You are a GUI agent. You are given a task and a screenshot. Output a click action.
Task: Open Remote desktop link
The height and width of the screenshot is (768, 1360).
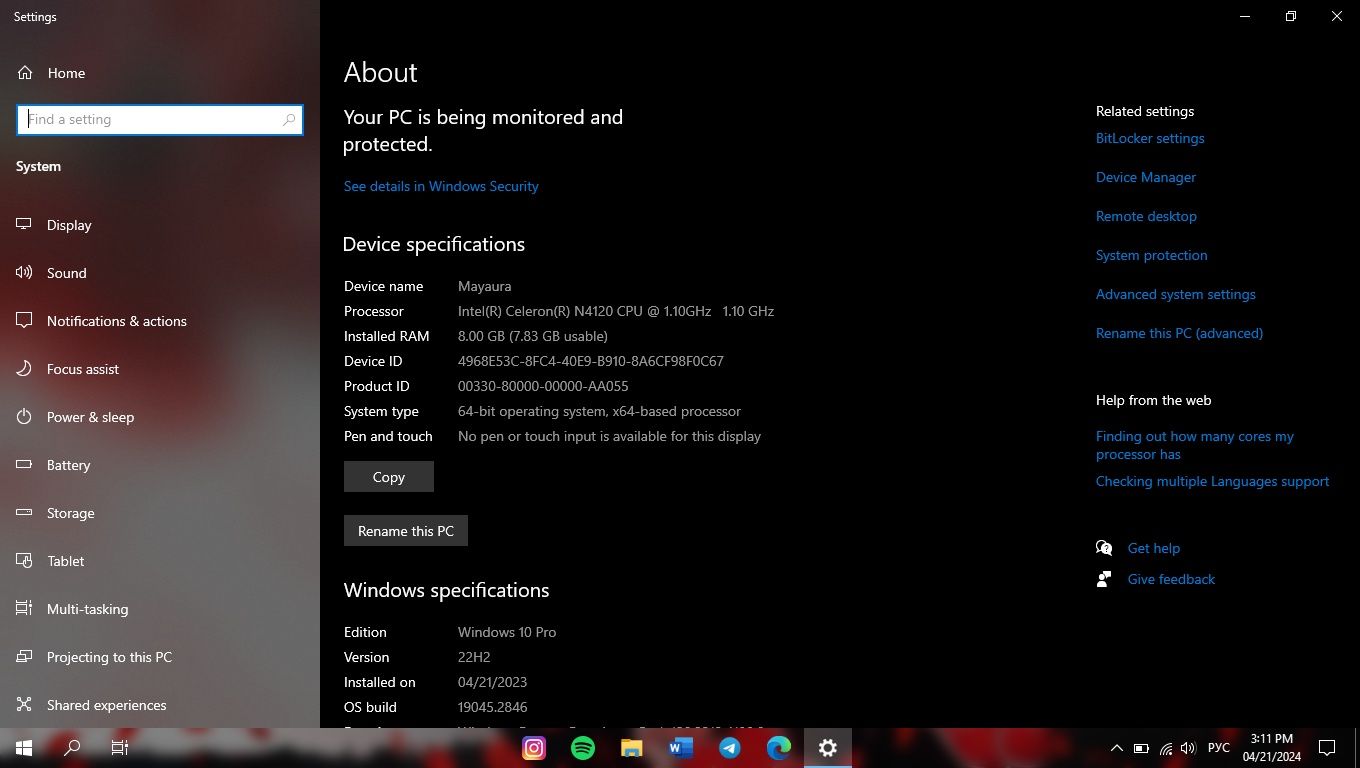click(1146, 216)
